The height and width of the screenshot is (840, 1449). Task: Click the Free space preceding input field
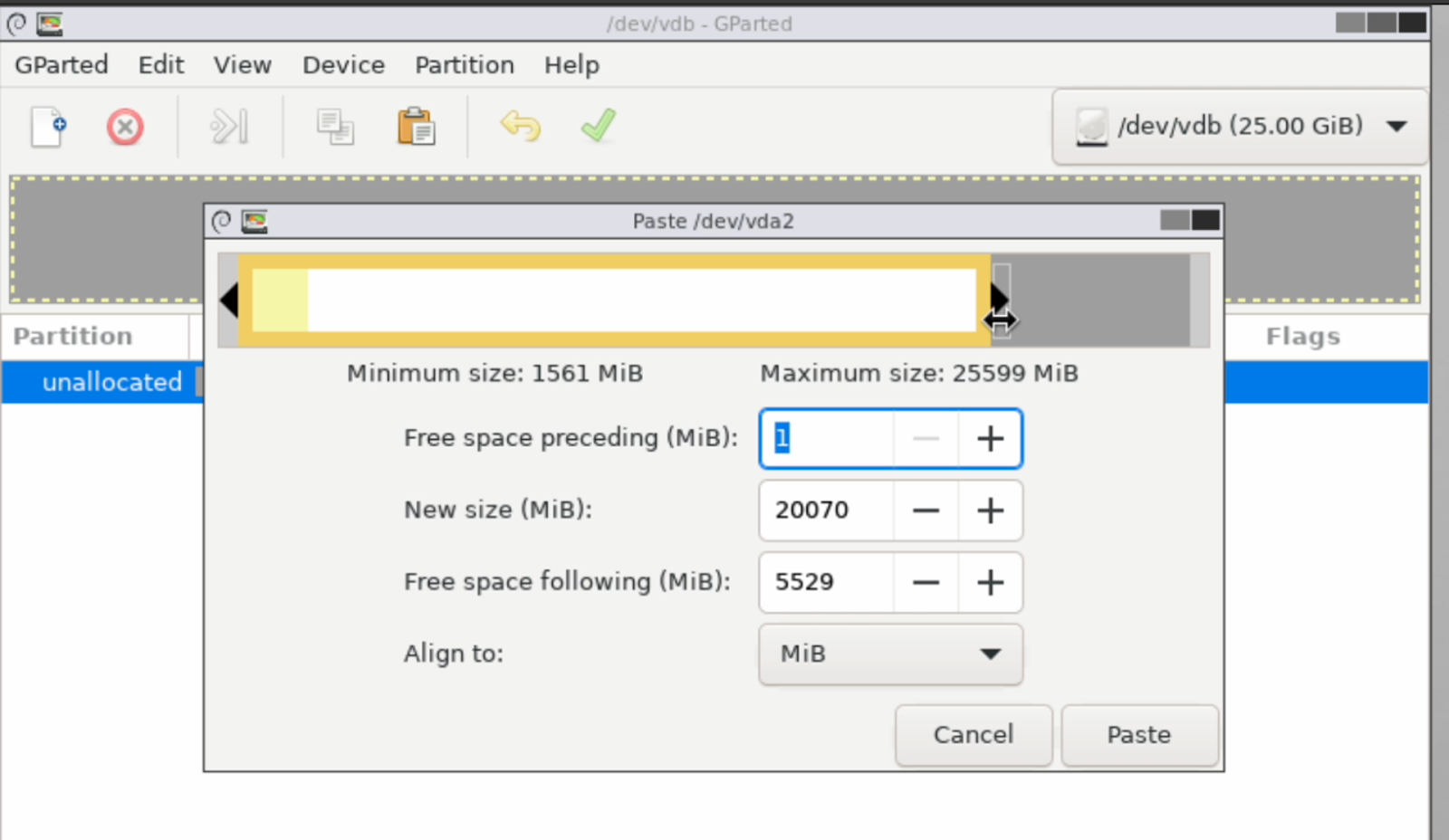(827, 439)
